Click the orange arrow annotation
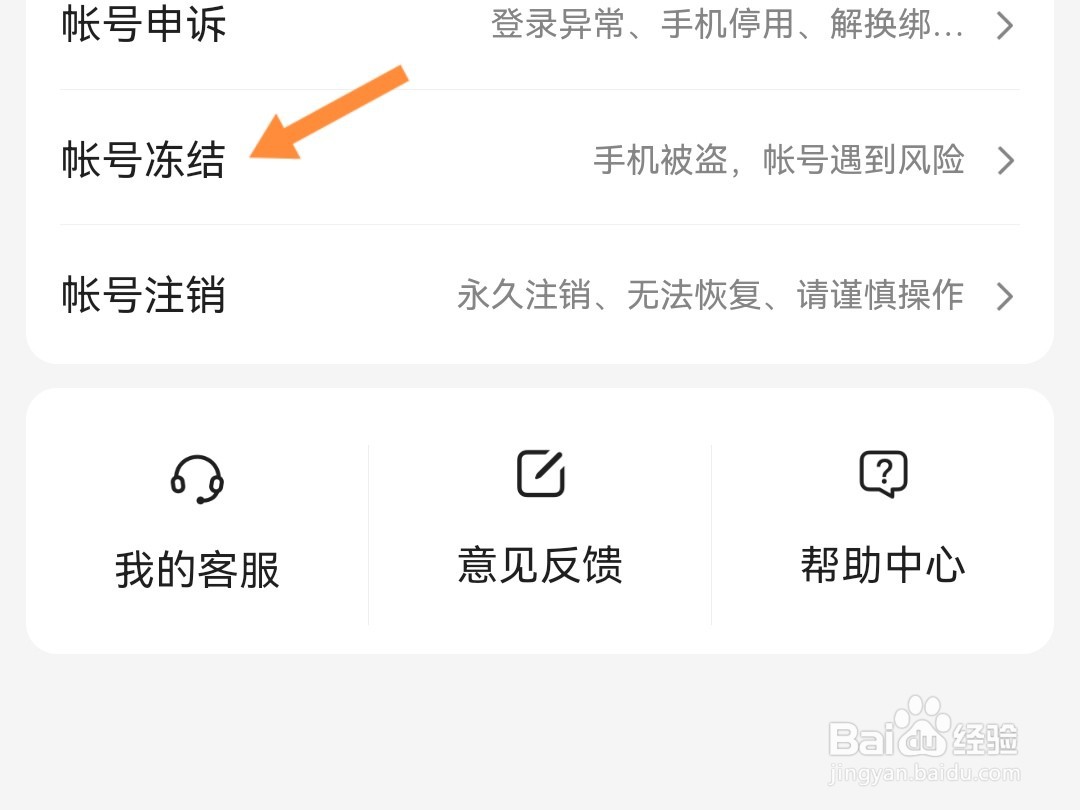The width and height of the screenshot is (1080, 810). (329, 113)
